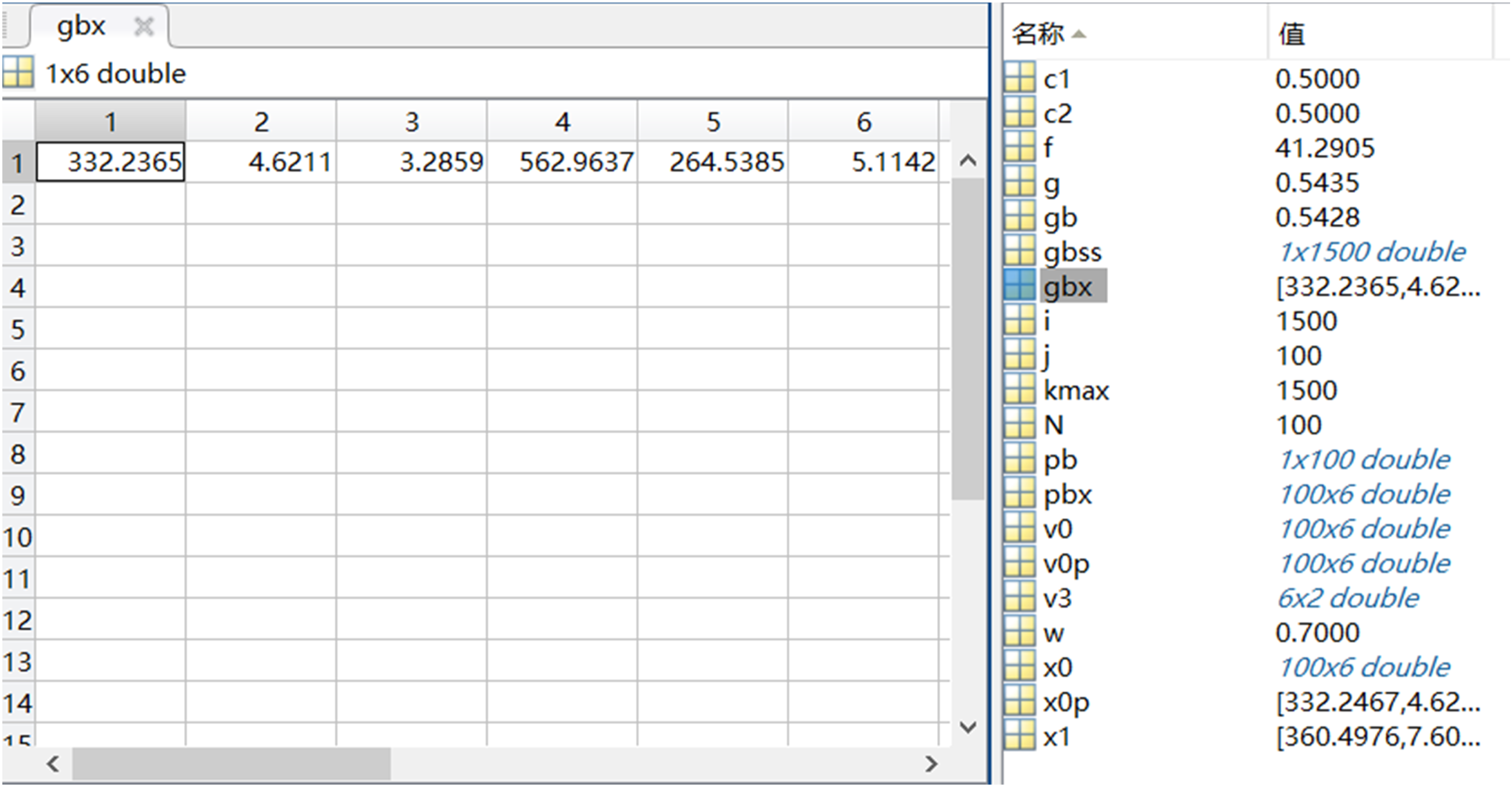This screenshot has width=1512, height=787.
Task: Select cell containing 562.9637
Action: [562, 162]
